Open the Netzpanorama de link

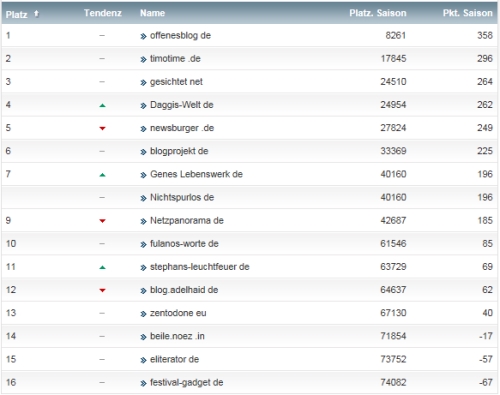(x=187, y=220)
